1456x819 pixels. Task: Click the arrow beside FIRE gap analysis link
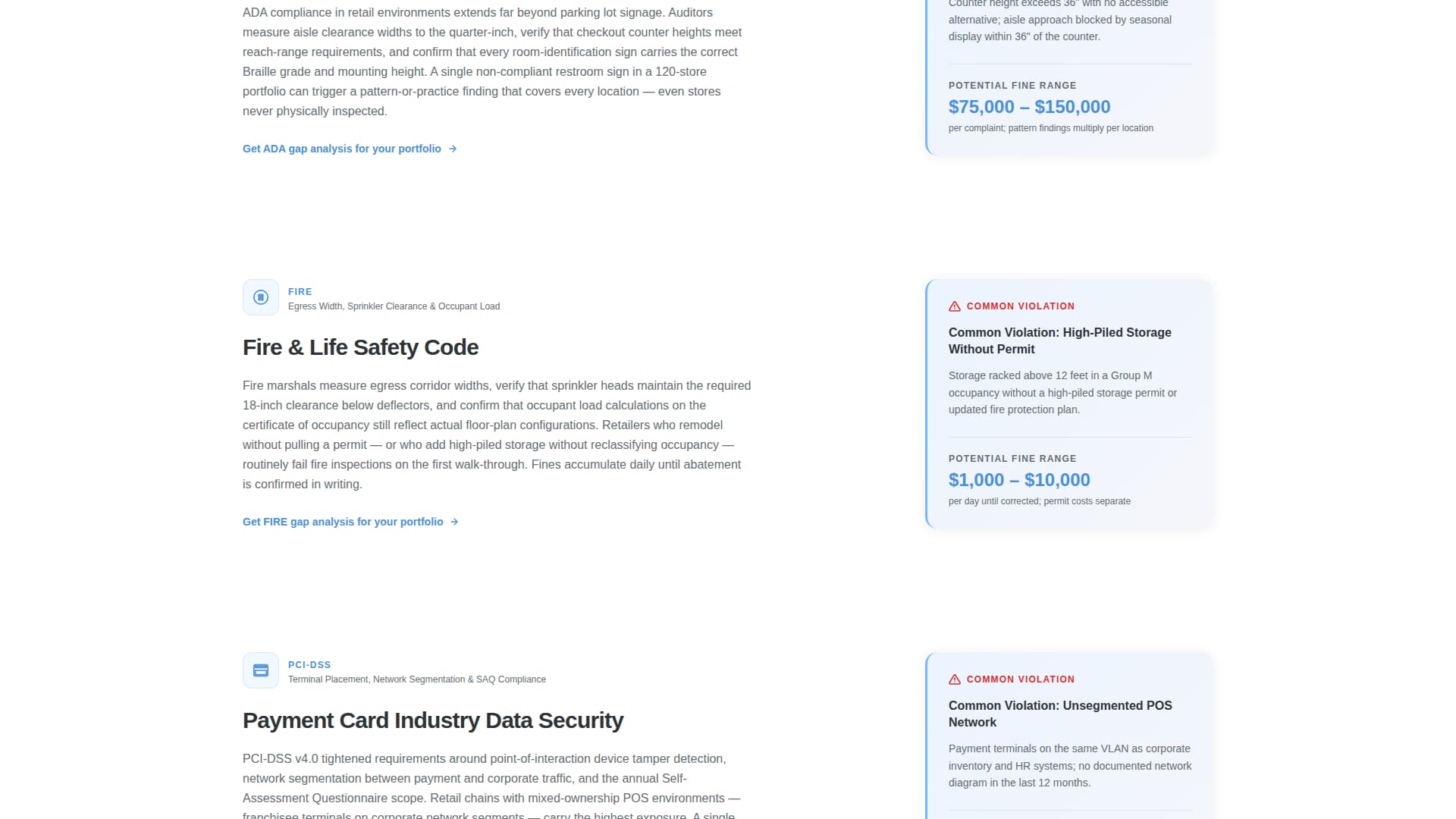(454, 522)
